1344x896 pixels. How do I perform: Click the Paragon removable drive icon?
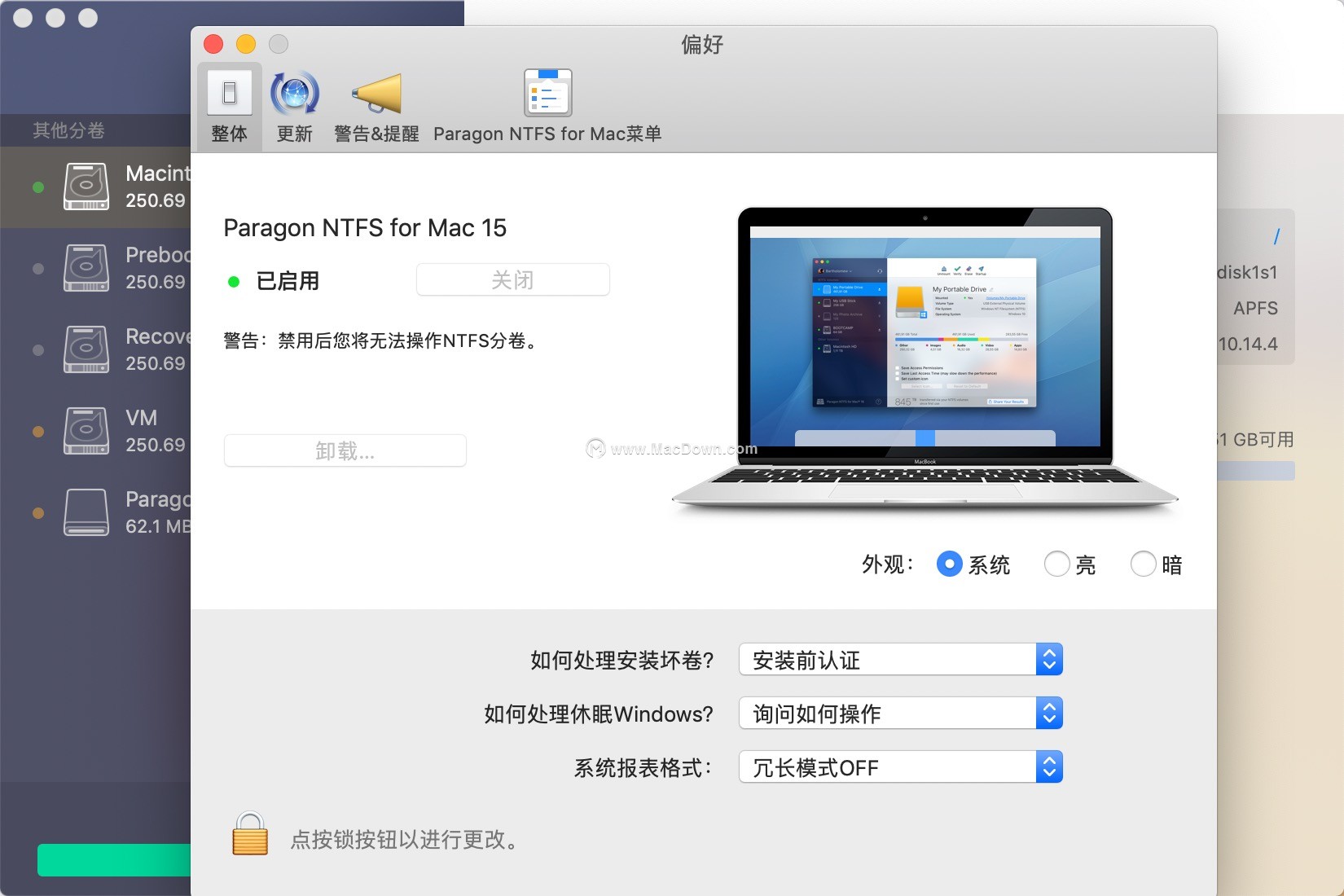[x=86, y=512]
